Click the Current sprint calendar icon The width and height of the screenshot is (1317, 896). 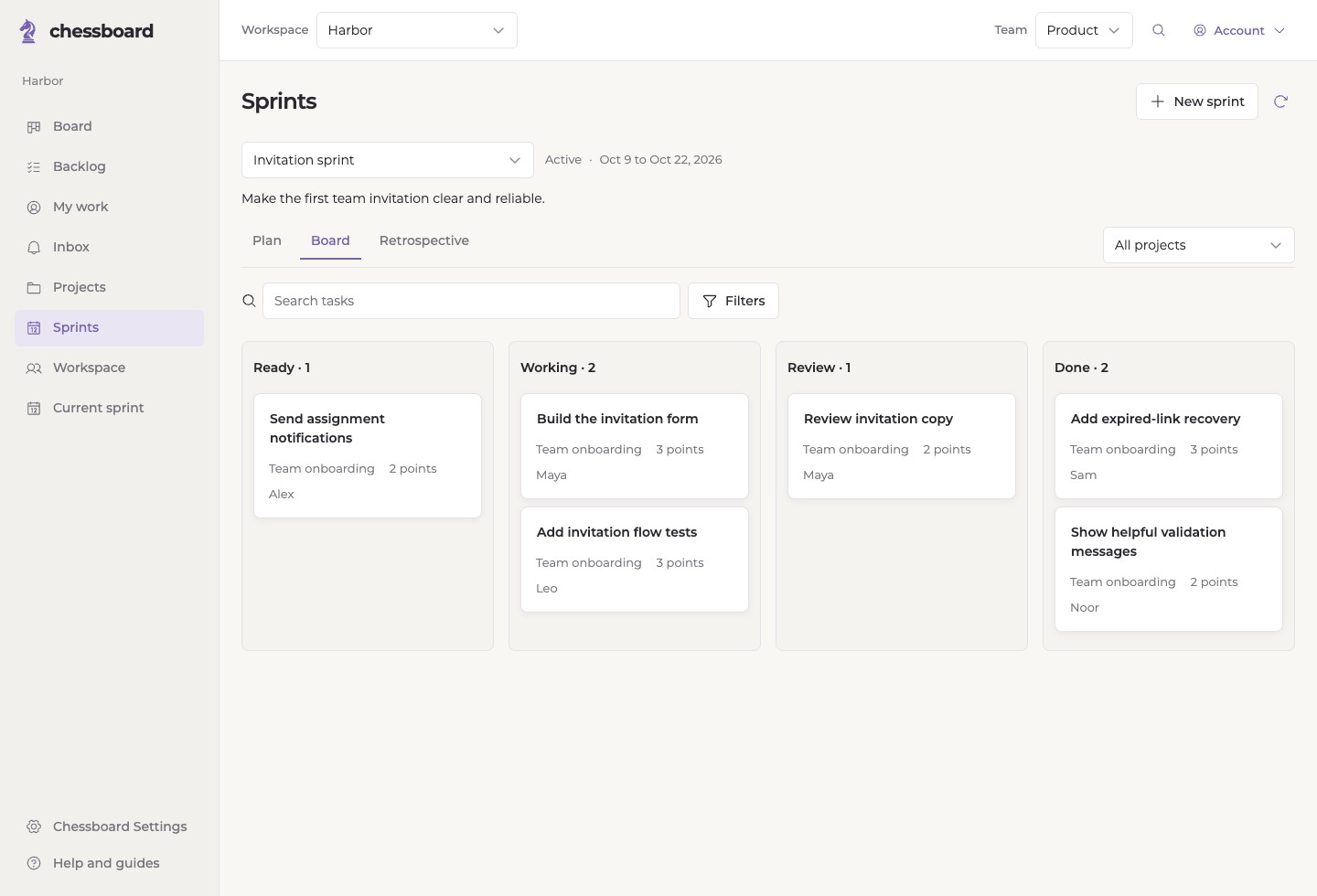pyautogui.click(x=34, y=409)
